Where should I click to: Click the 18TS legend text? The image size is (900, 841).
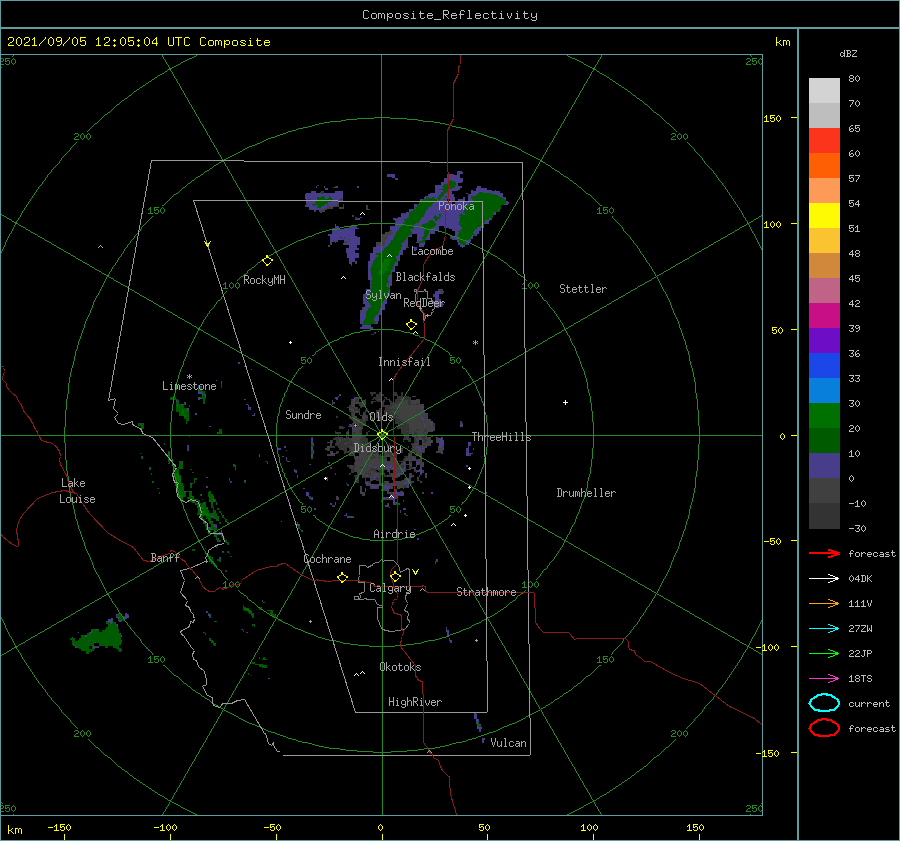coord(860,679)
